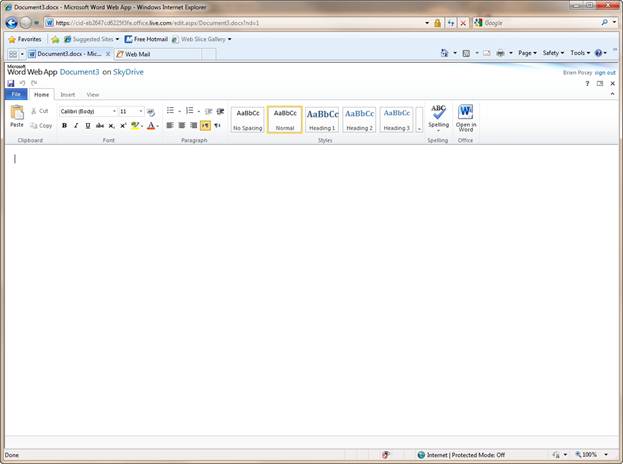The image size is (623, 464).
Task: Decrease the paragraph indent
Action: pos(209,111)
